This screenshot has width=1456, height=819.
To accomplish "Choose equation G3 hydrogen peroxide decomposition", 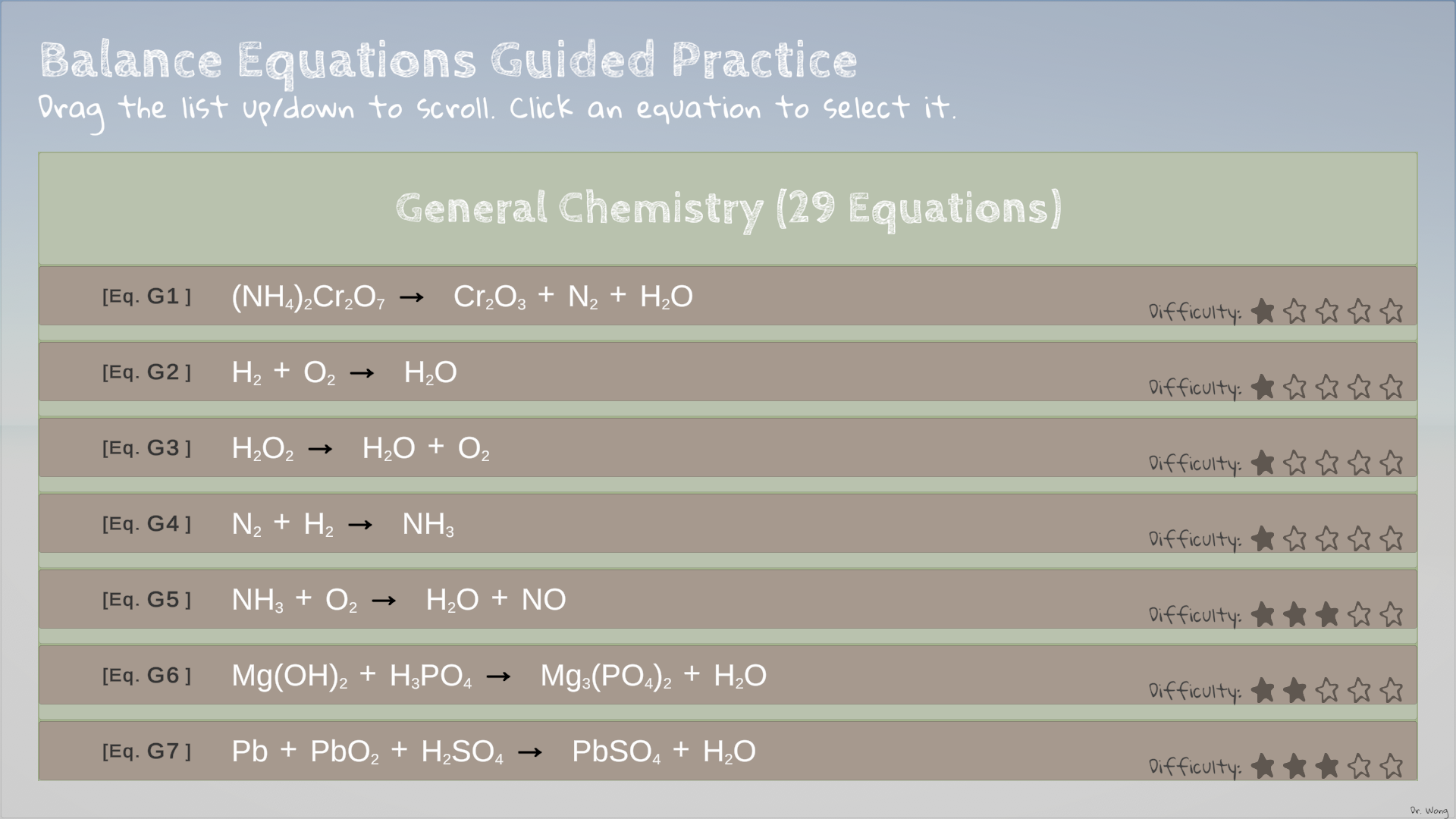I will pos(360,448).
